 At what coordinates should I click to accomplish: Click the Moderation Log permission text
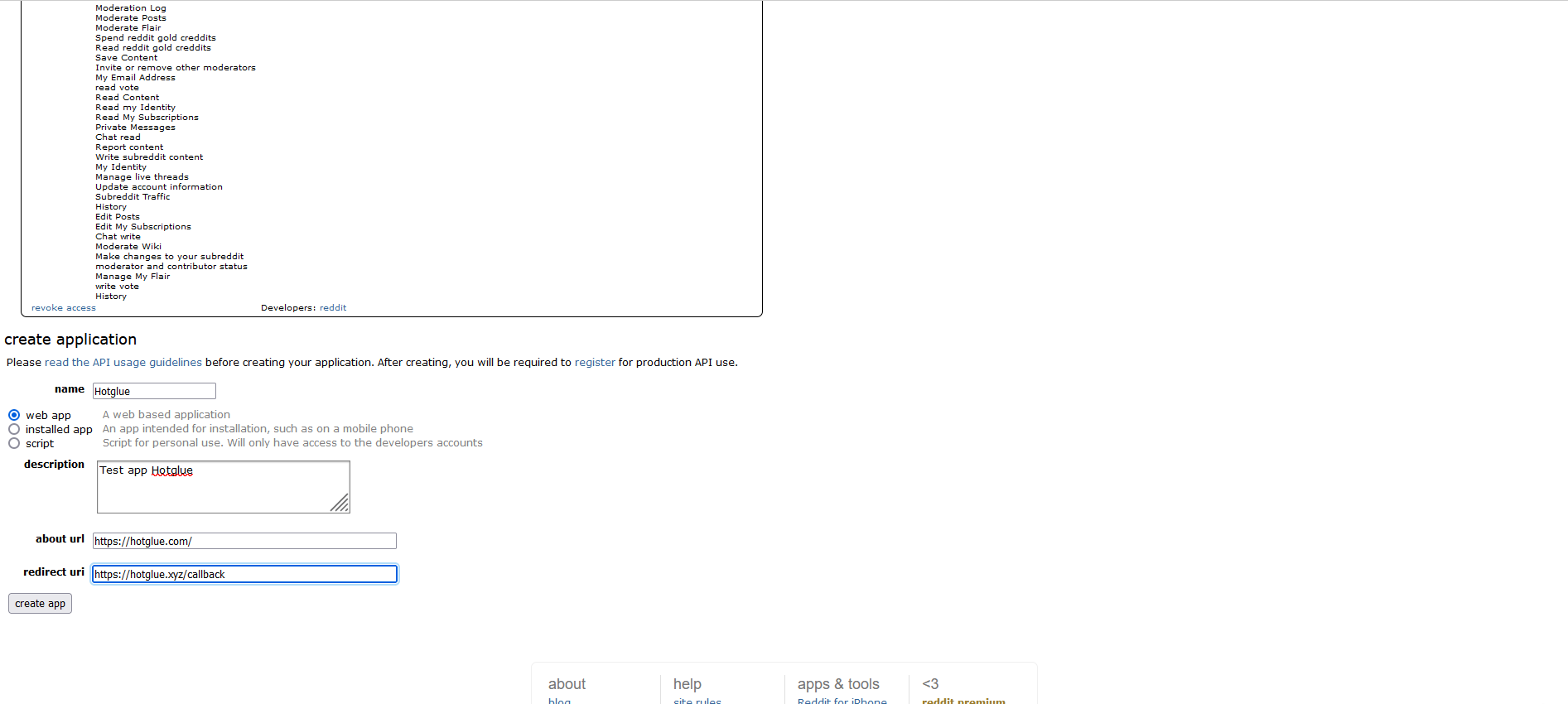coord(131,8)
